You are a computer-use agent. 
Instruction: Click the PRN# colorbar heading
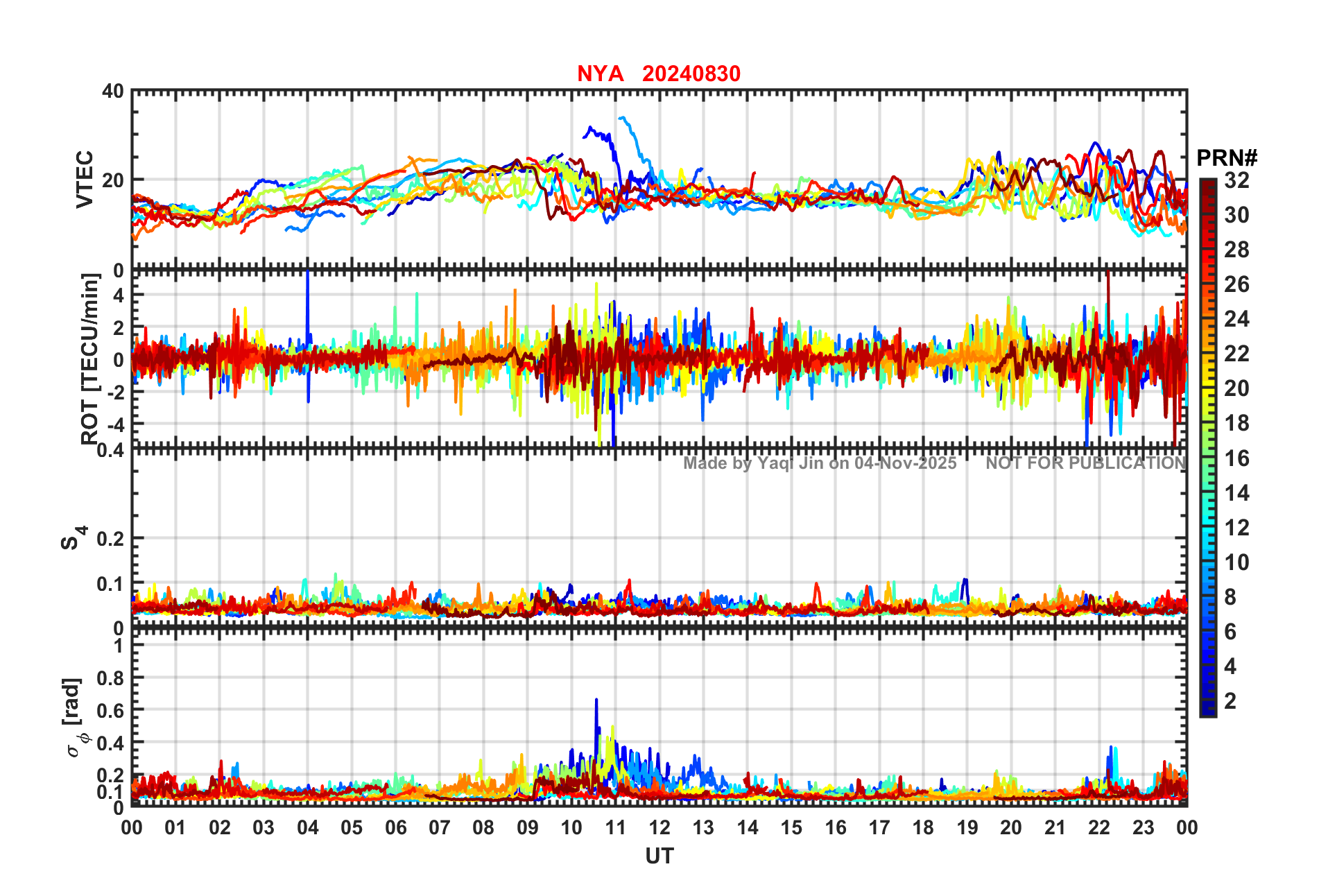1227,158
